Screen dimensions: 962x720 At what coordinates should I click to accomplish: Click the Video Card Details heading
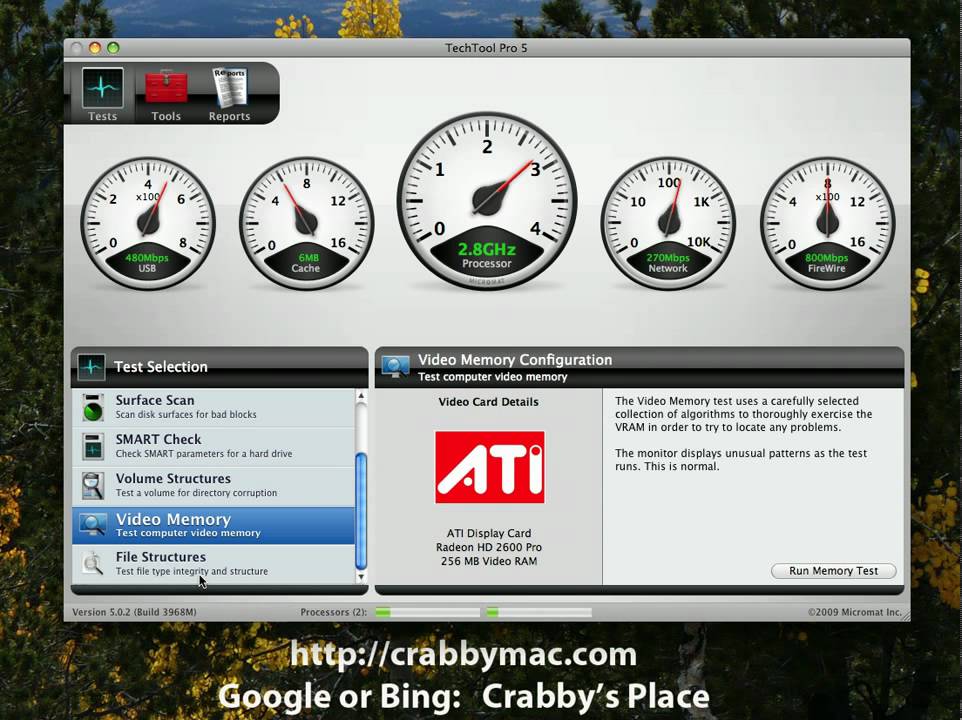pyautogui.click(x=488, y=402)
